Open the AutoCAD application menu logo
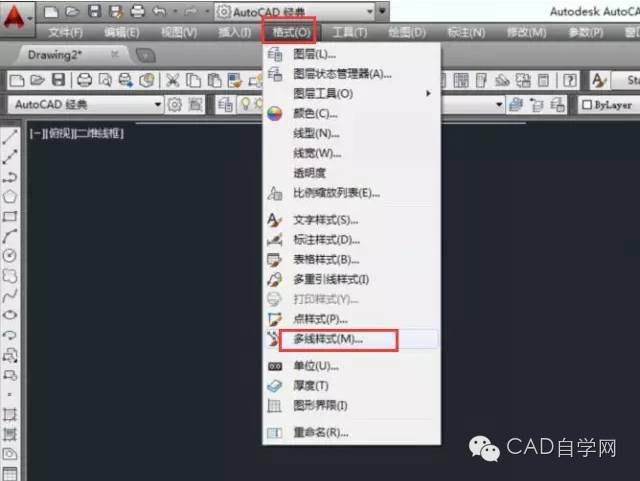Viewport: 640px width, 481px height. point(15,17)
